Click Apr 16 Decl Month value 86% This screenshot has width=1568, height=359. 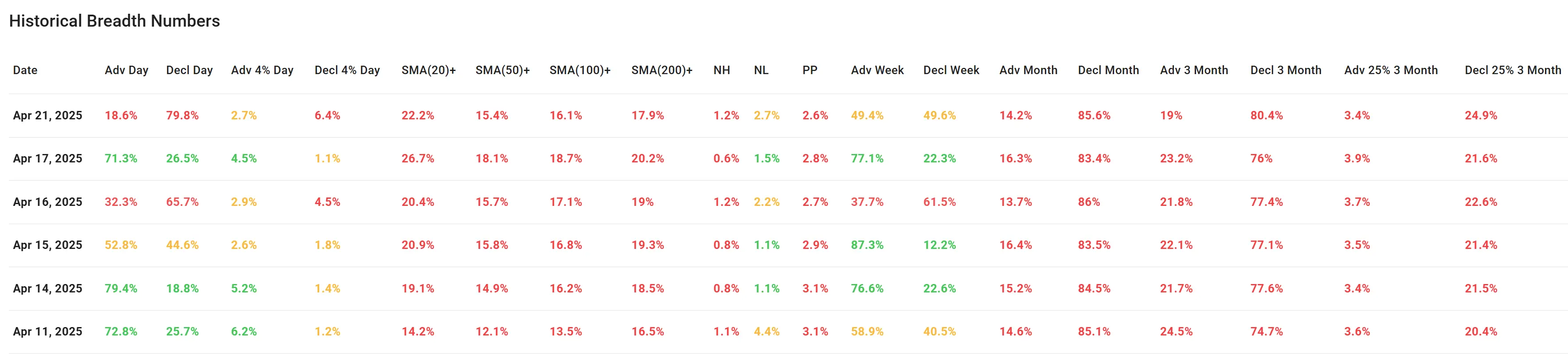1088,202
